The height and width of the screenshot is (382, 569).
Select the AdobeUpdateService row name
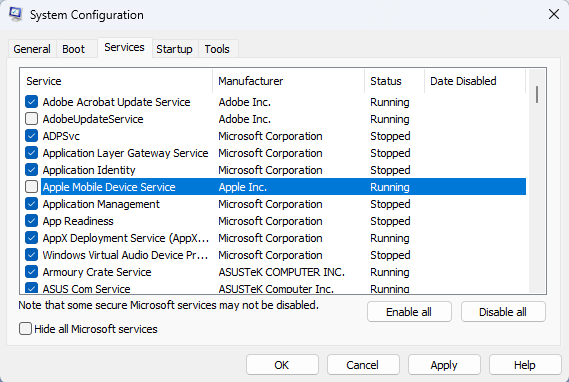coord(93,119)
